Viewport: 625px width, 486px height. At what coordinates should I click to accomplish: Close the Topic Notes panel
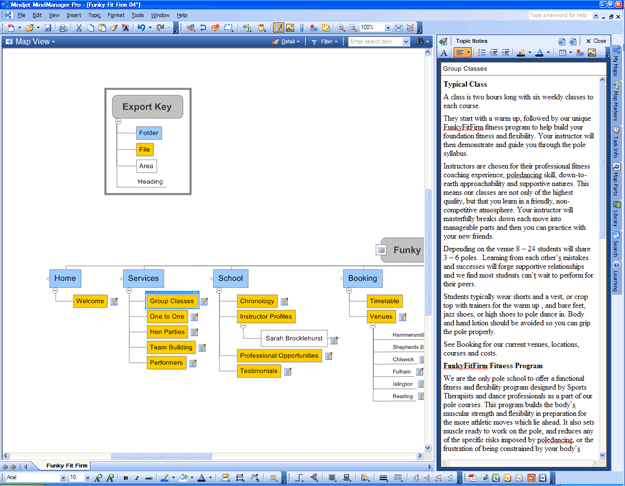pyautogui.click(x=597, y=41)
